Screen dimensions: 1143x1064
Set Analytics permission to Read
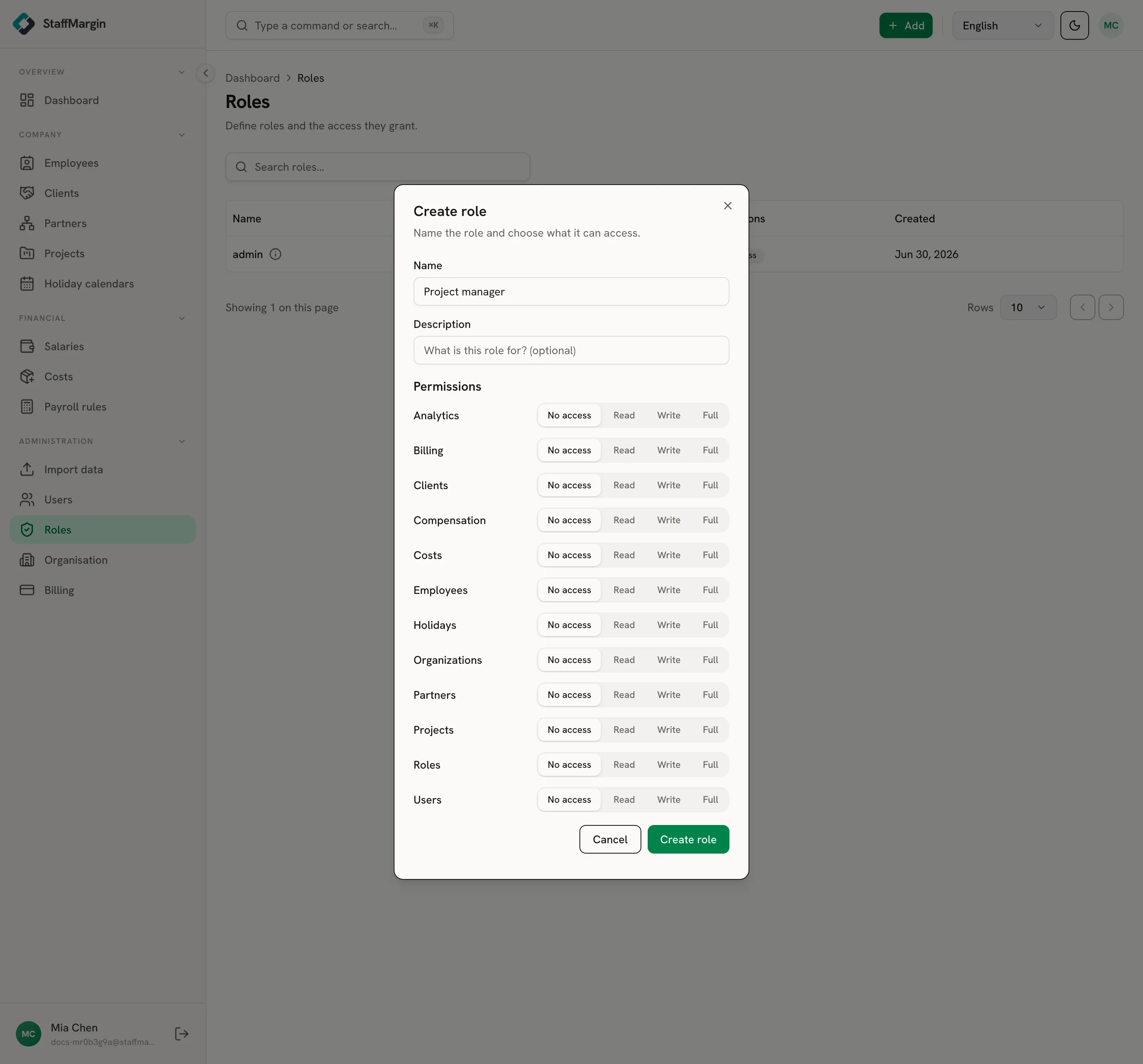[624, 415]
